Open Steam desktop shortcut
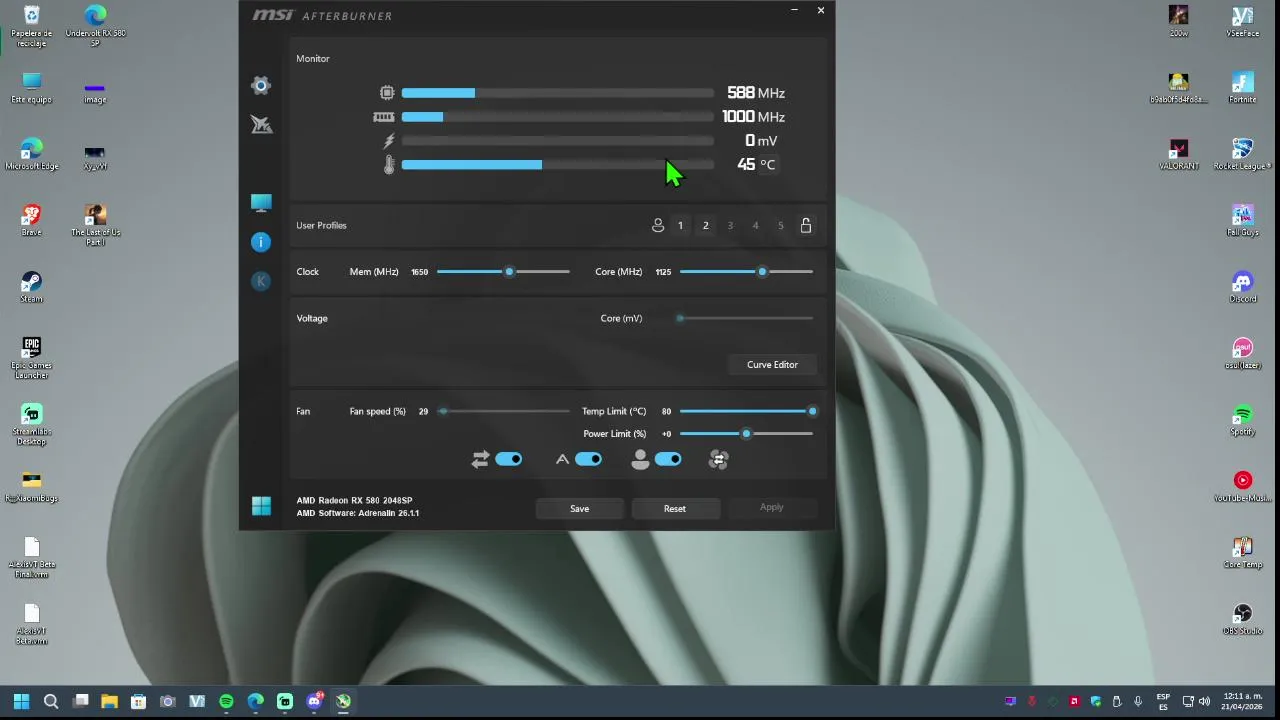The image size is (1280, 720). click(x=31, y=287)
